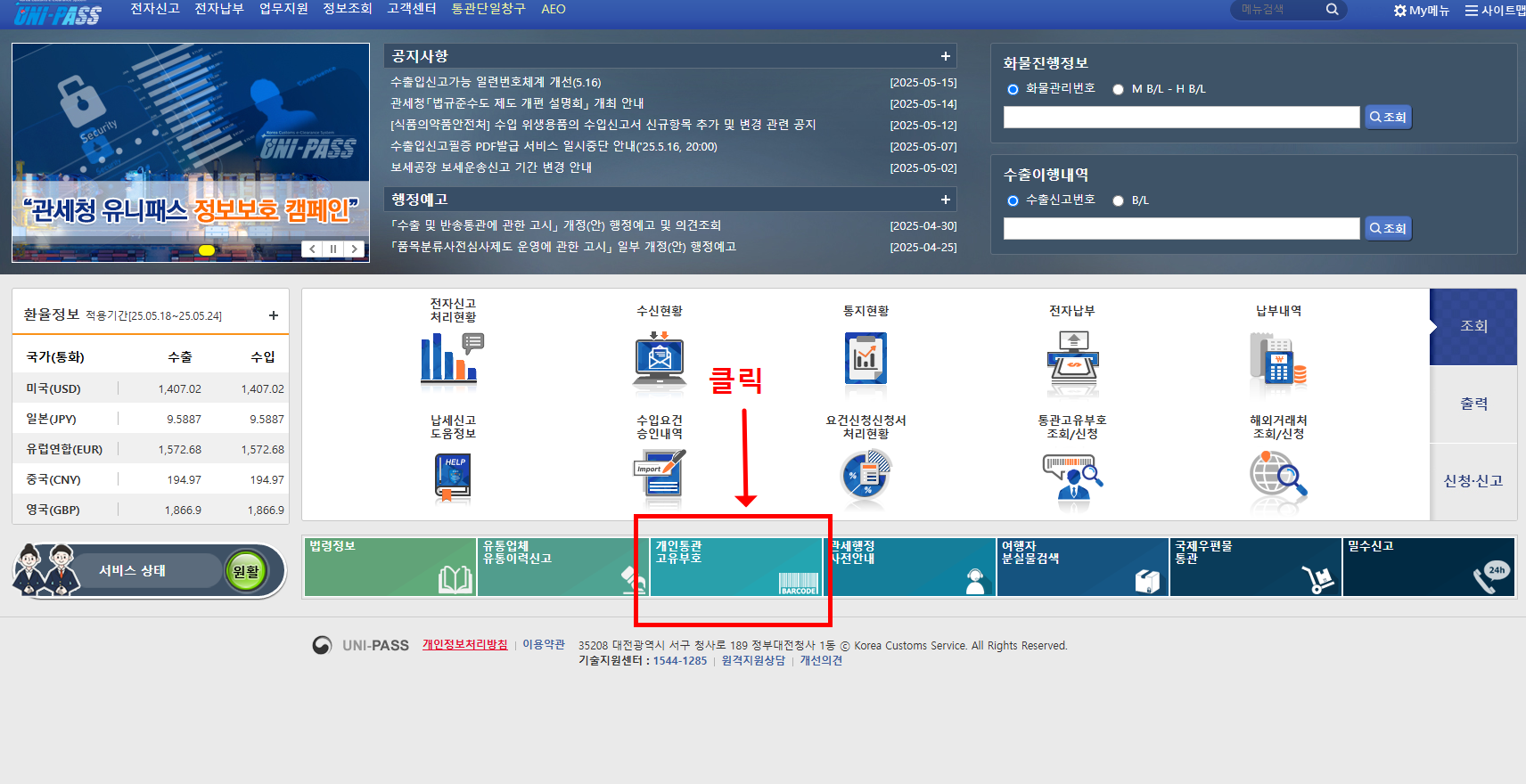Open the 납부내역 calculator icon

coord(1278,359)
